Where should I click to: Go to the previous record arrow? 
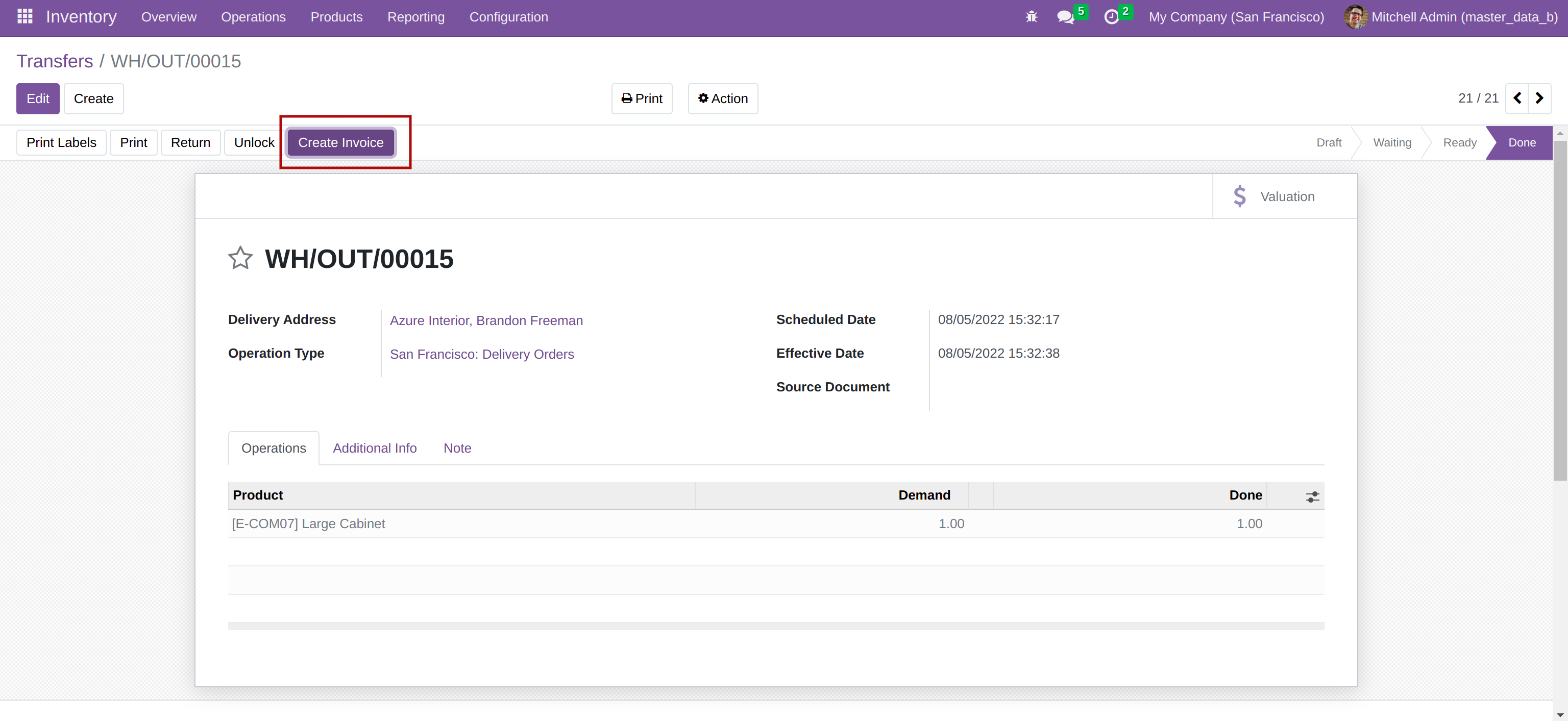pos(1517,98)
